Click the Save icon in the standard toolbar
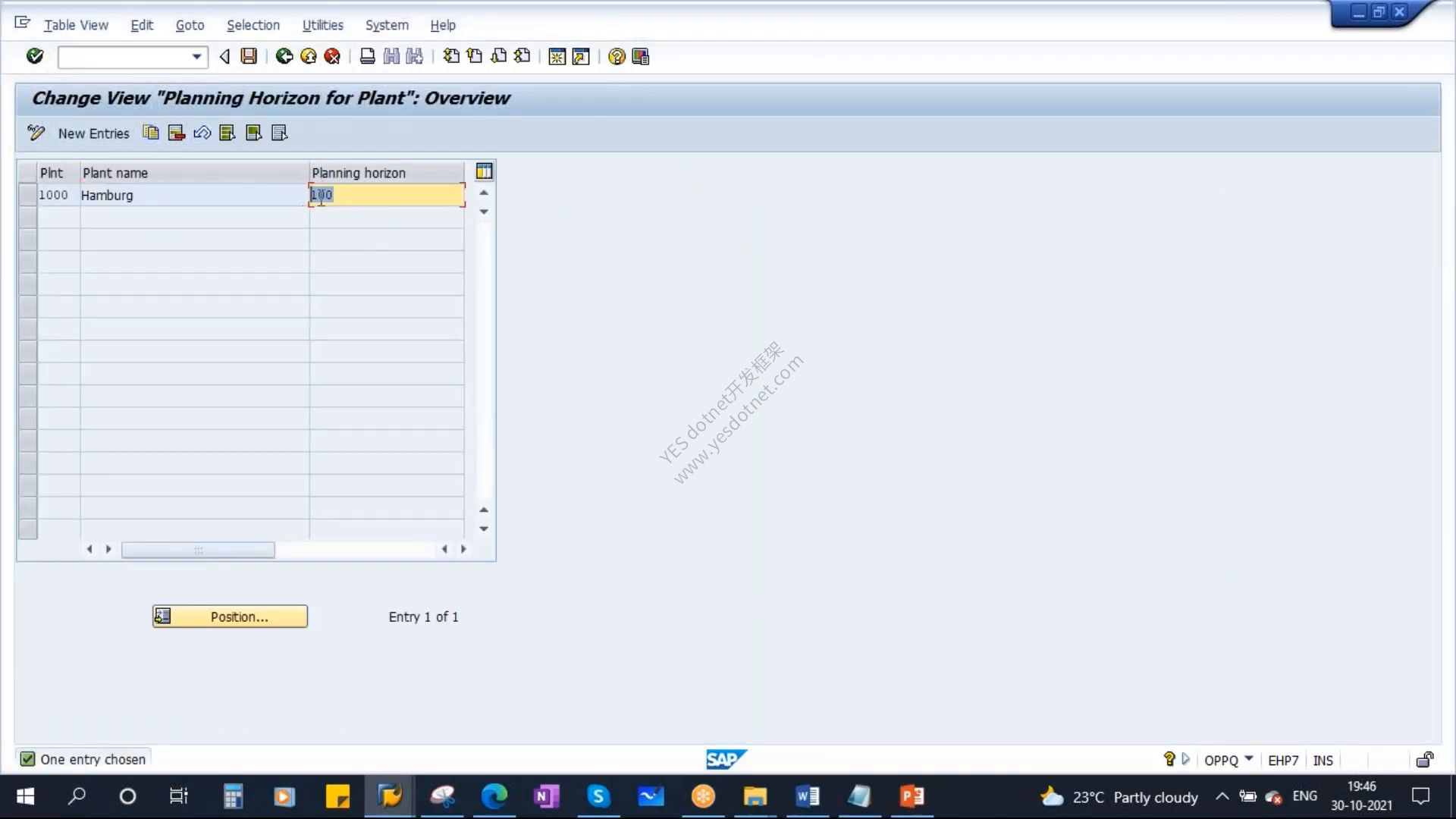The image size is (1456, 819). click(249, 56)
